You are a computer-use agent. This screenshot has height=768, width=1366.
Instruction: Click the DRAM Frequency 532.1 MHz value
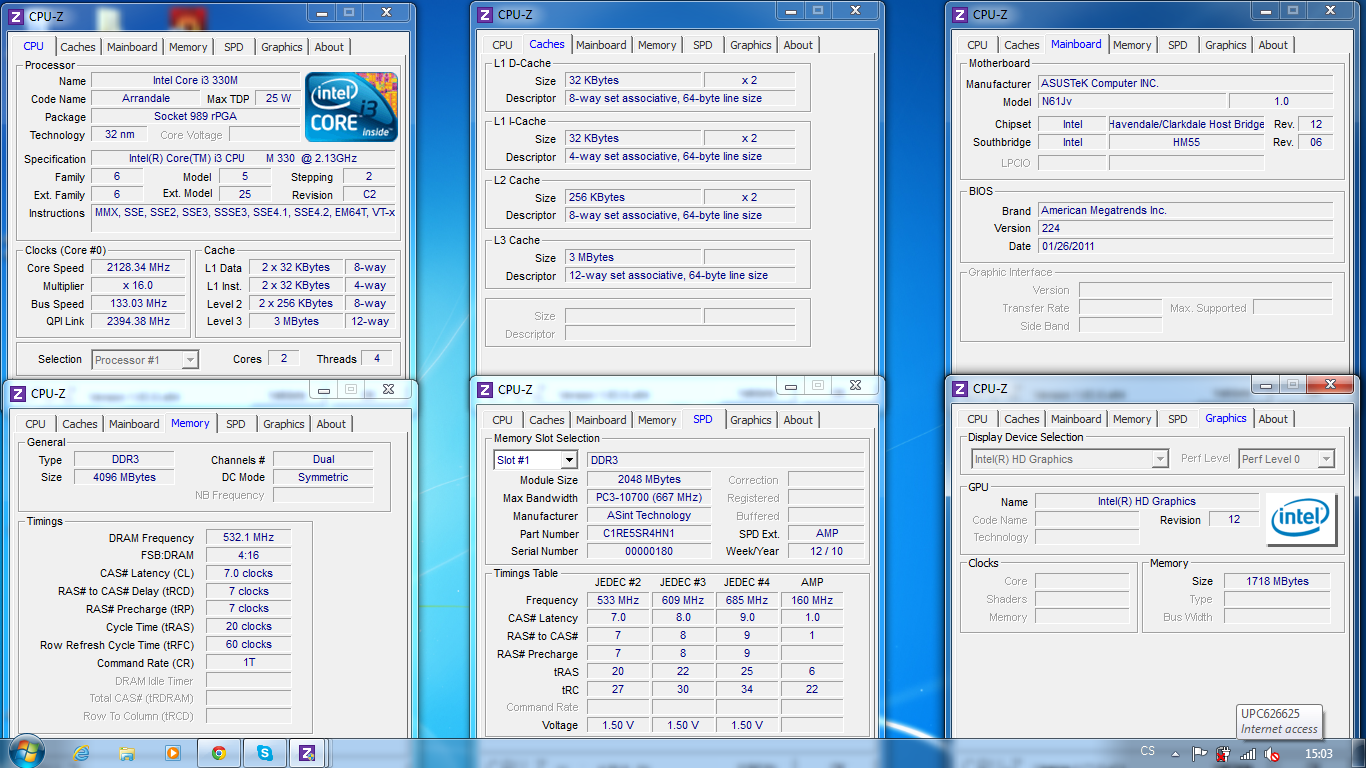tap(248, 537)
